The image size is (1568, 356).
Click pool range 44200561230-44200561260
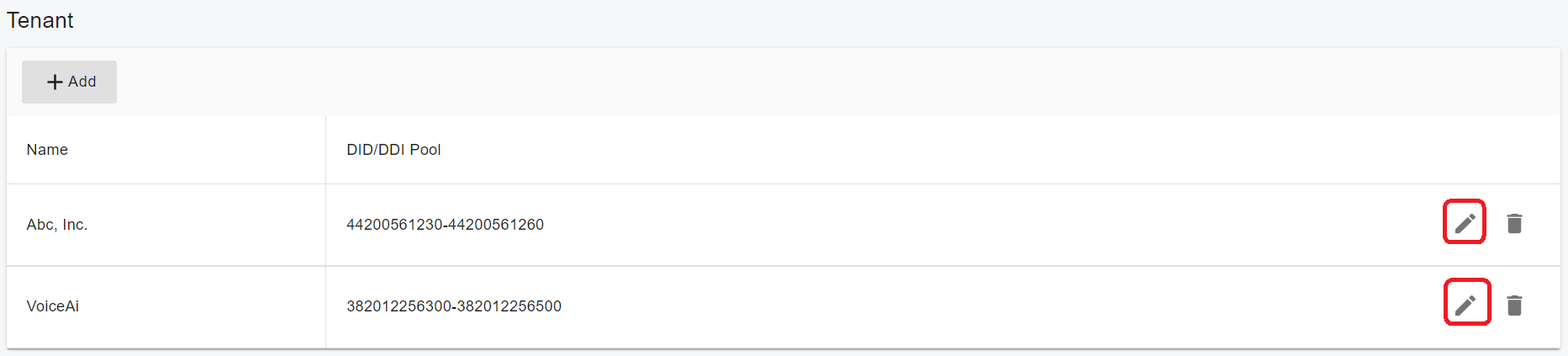pos(445,225)
